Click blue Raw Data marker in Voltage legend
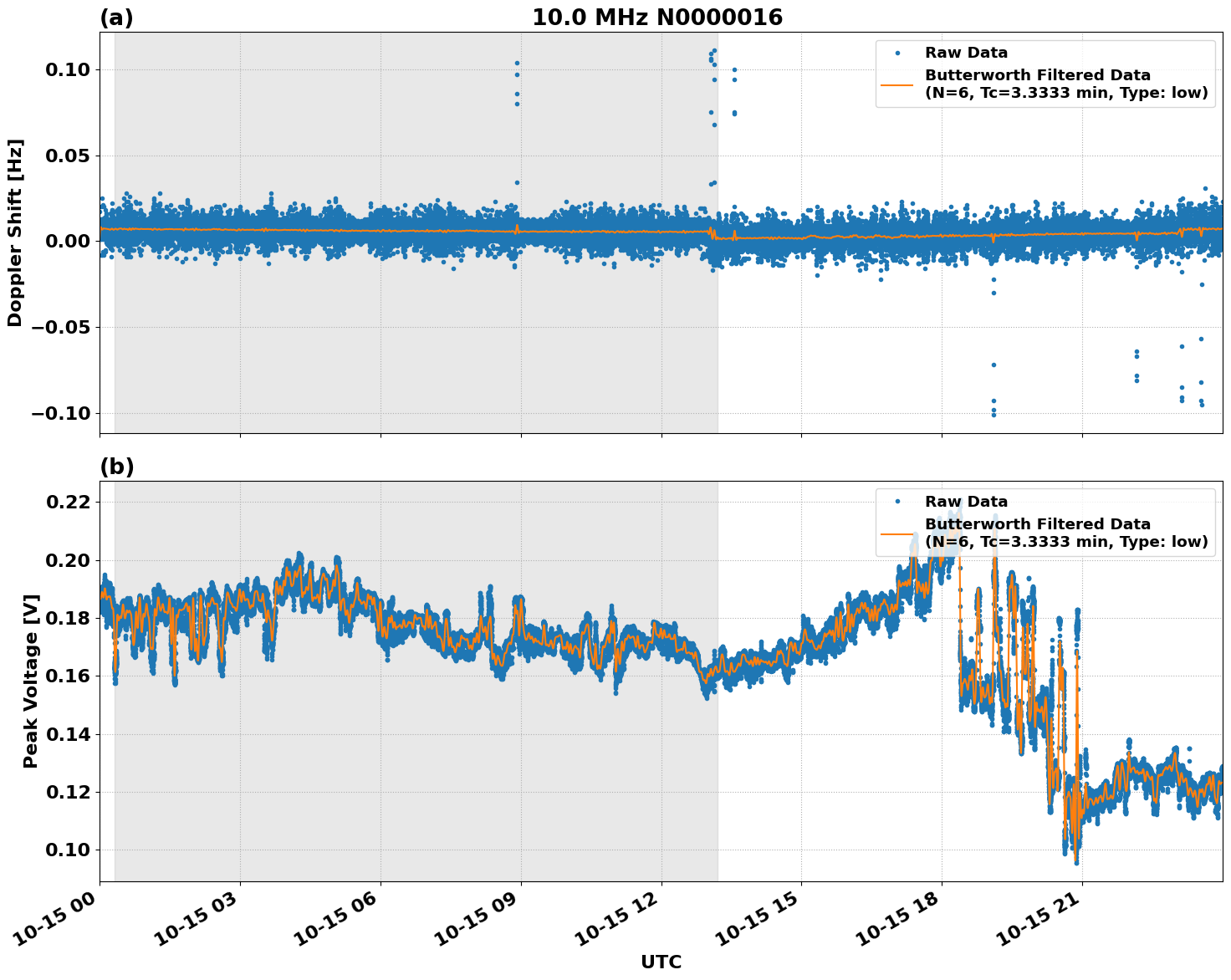Screen dimensions: 1231x980 pyautogui.click(x=897, y=502)
